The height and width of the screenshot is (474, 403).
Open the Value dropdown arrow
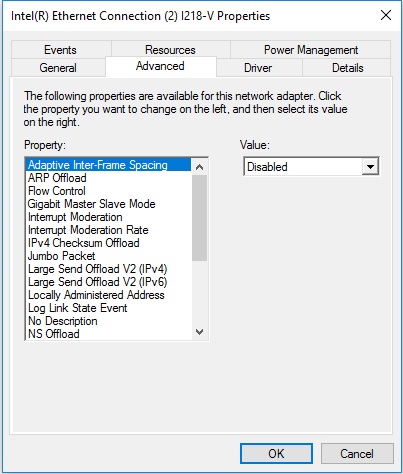pyautogui.click(x=370, y=166)
